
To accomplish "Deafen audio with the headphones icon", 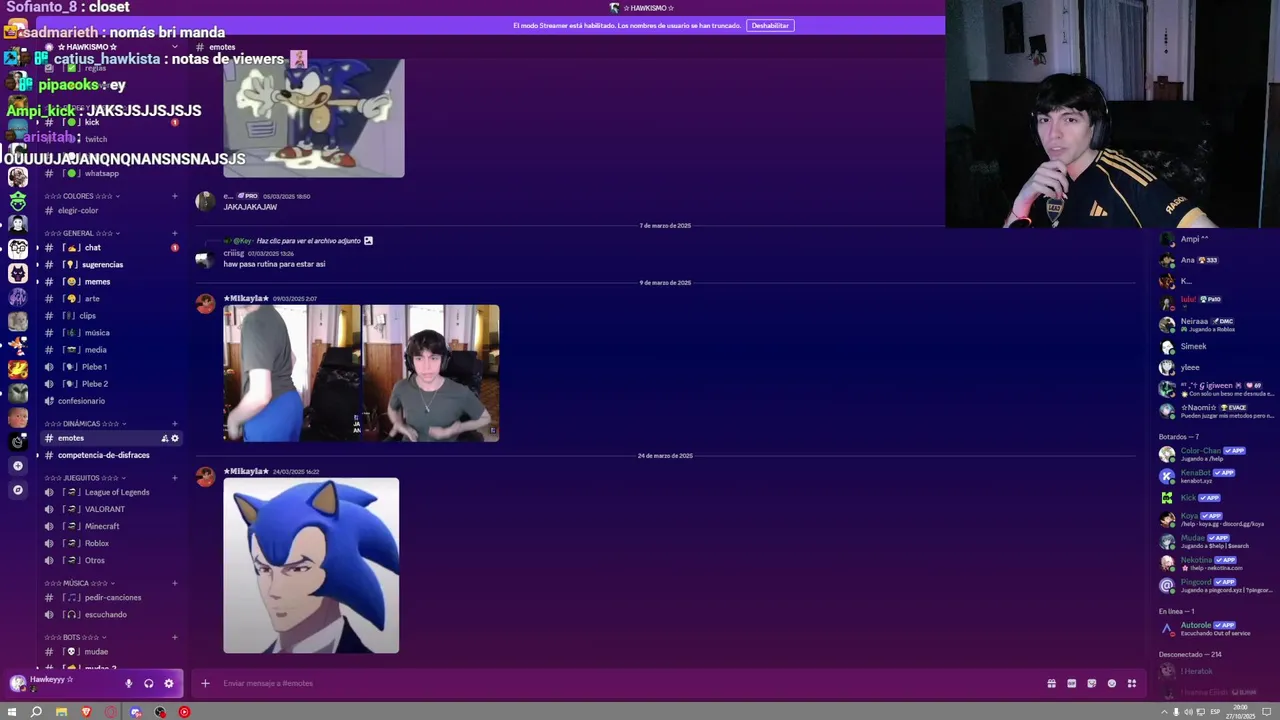I will coord(148,683).
